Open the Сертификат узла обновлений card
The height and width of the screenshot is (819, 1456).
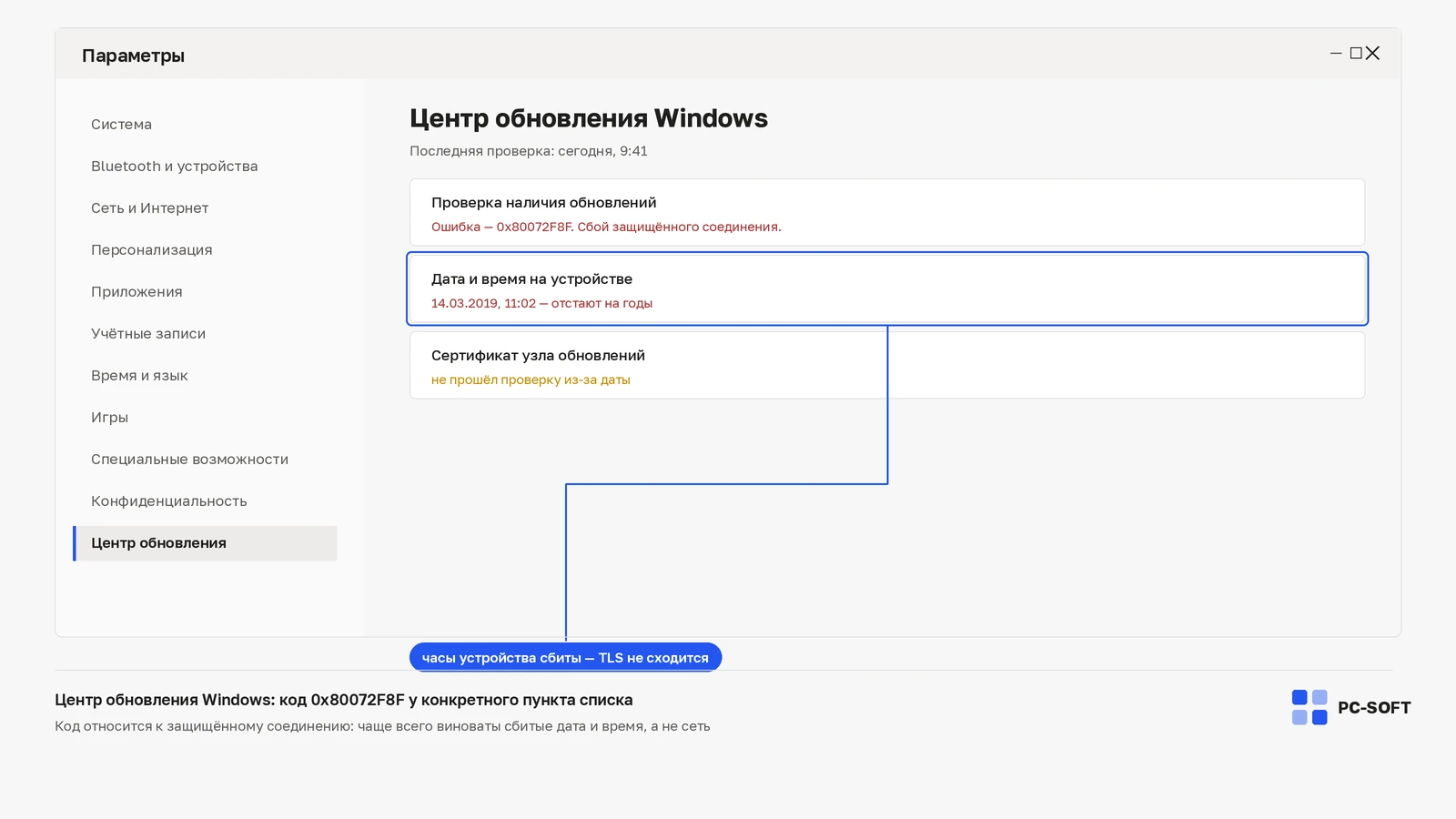click(887, 365)
